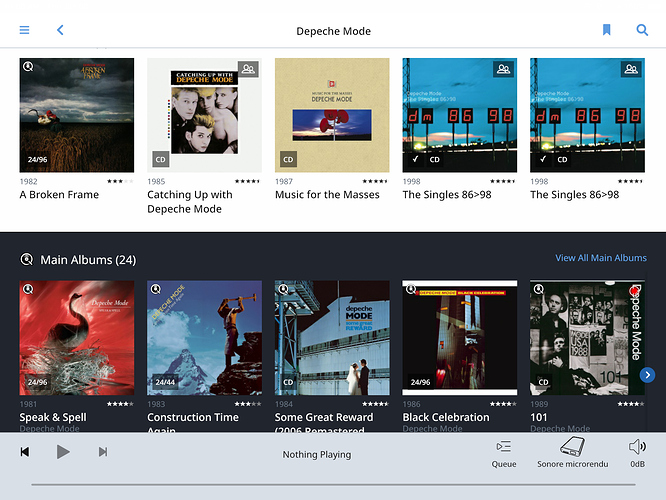Click Roon icon on Some Great Reward cover
The image size is (666, 500).
(x=283, y=289)
